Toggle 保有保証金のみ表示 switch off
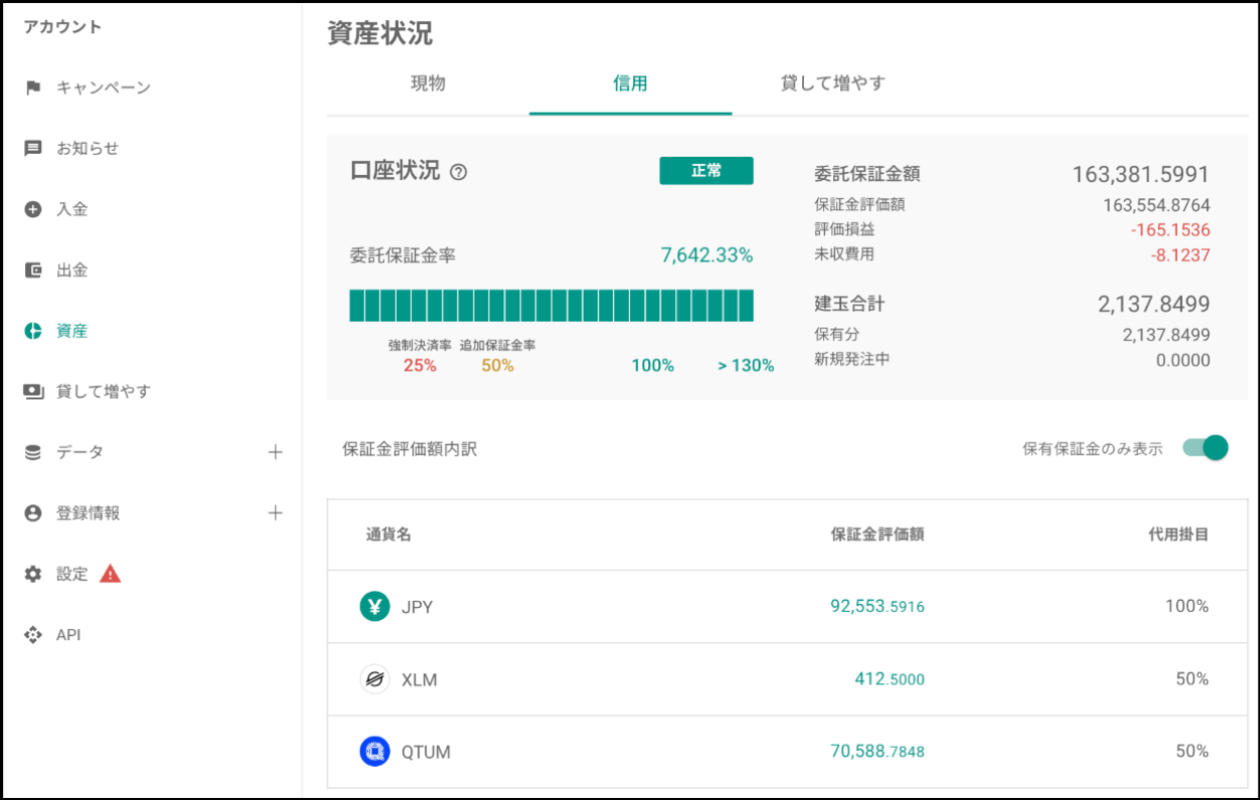The image size is (1260, 800). 1205,448
